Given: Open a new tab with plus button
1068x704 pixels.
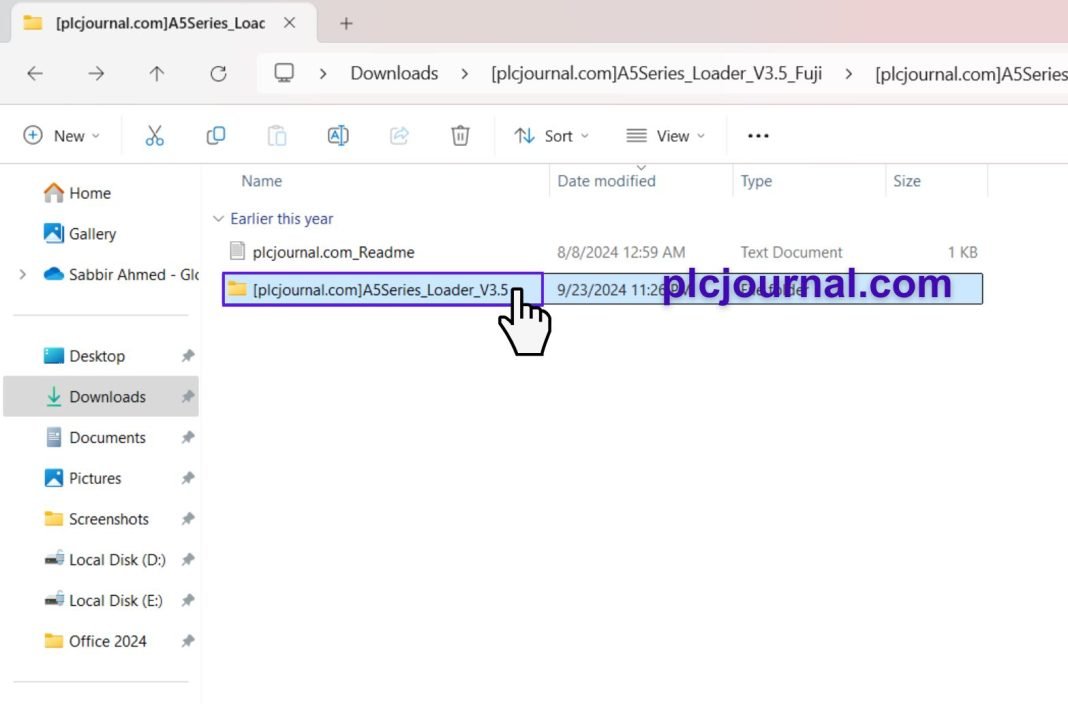Looking at the screenshot, I should tap(346, 23).
